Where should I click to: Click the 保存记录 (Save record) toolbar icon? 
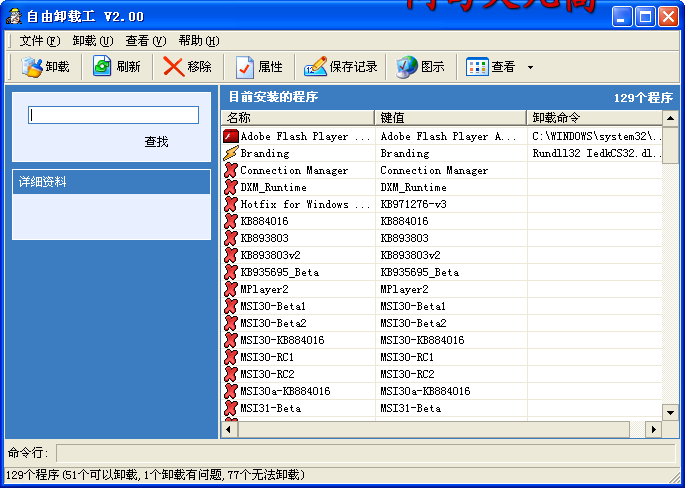tap(316, 67)
